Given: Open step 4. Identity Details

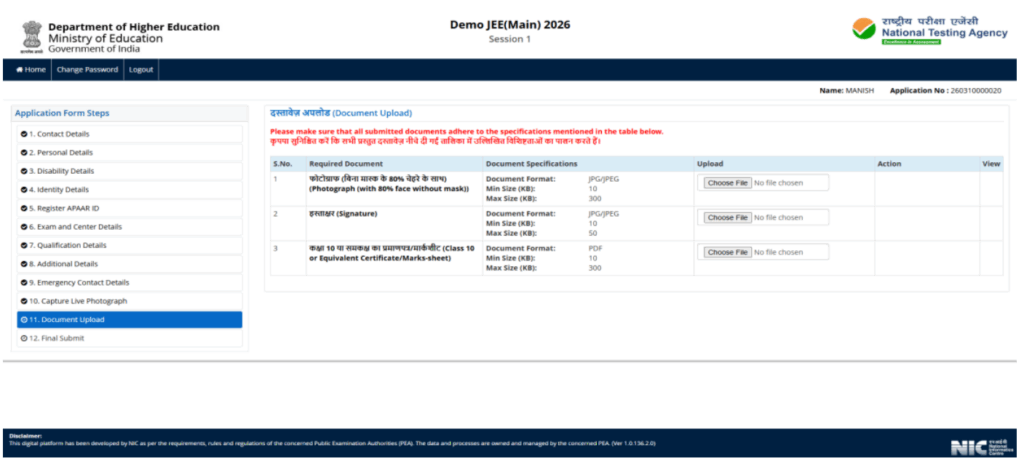Looking at the screenshot, I should pyautogui.click(x=129, y=190).
